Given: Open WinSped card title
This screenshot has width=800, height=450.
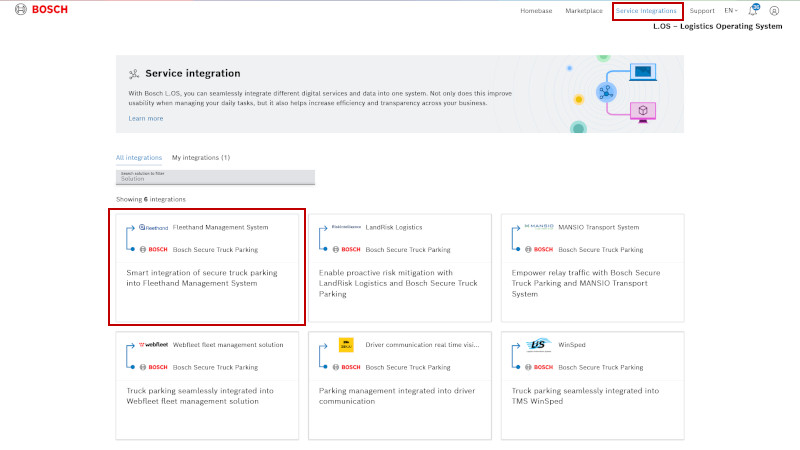Looking at the screenshot, I should (572, 345).
